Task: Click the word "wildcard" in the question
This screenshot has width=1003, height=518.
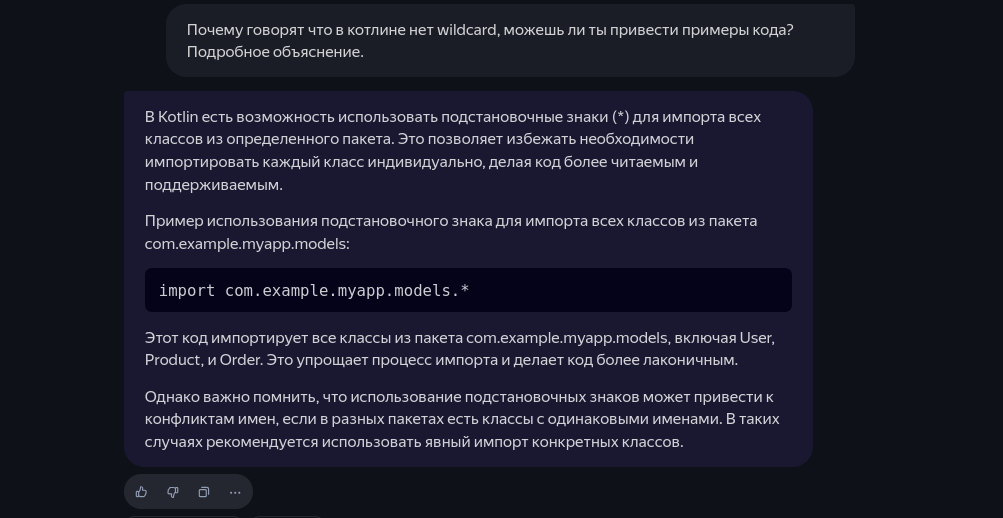Action: [x=467, y=30]
